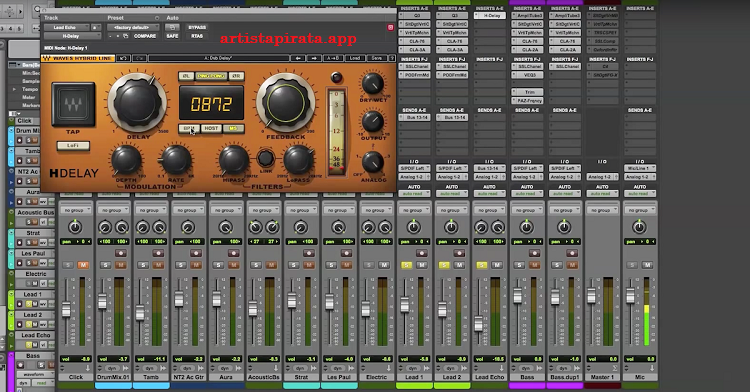The width and height of the screenshot is (750, 392).
Task: Click the modulation DEPTH knob
Action: coord(126,160)
